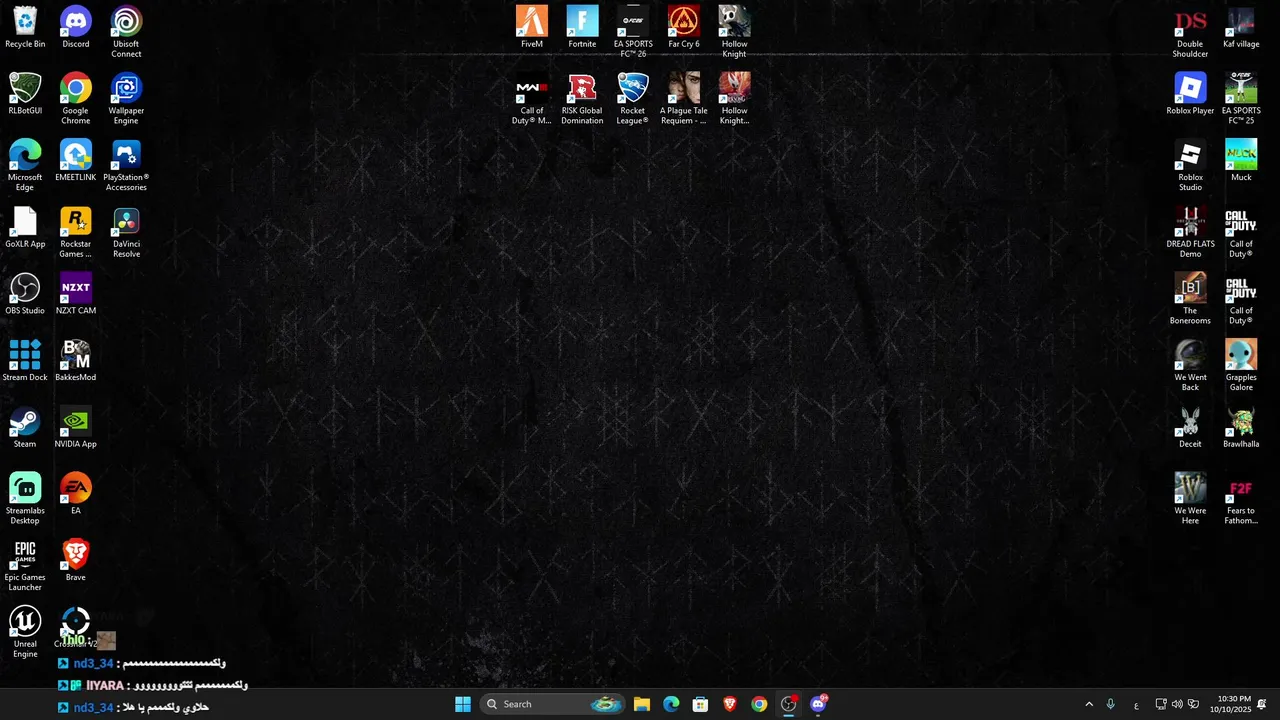
Task: Open the Rockstar Games launcher icon
Action: (76, 232)
